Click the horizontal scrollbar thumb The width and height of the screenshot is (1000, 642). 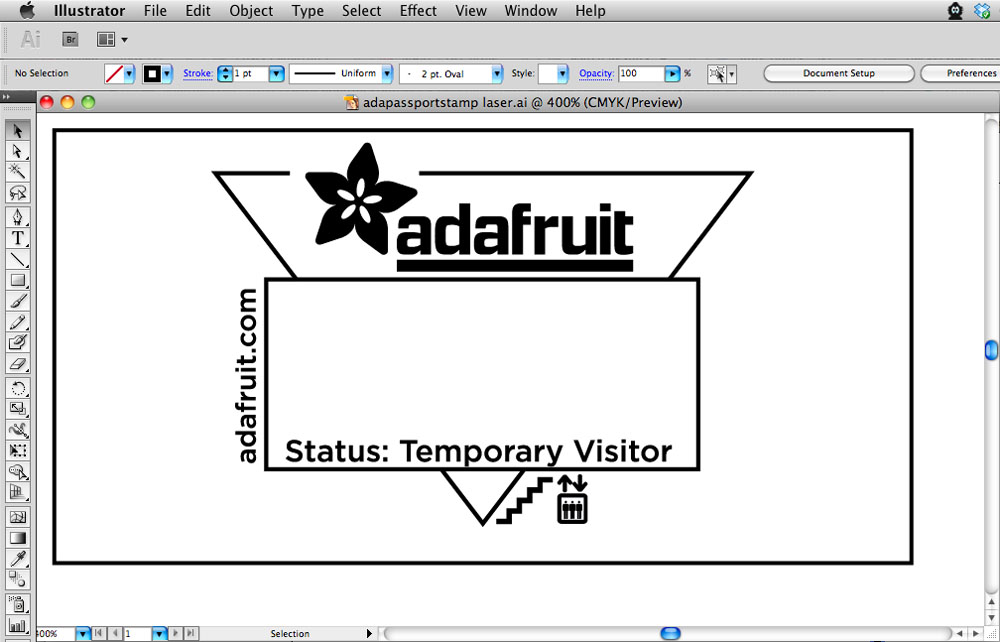[x=670, y=634]
